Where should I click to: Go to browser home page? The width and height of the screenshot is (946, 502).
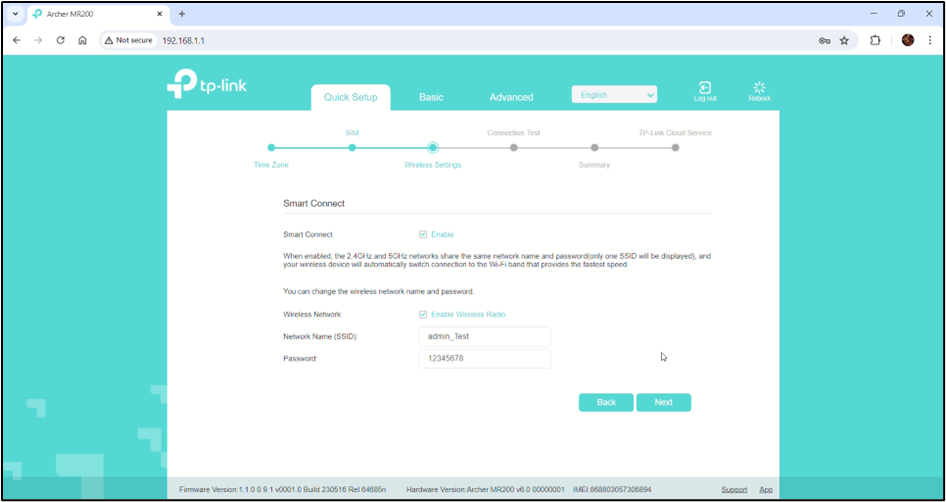[x=82, y=40]
